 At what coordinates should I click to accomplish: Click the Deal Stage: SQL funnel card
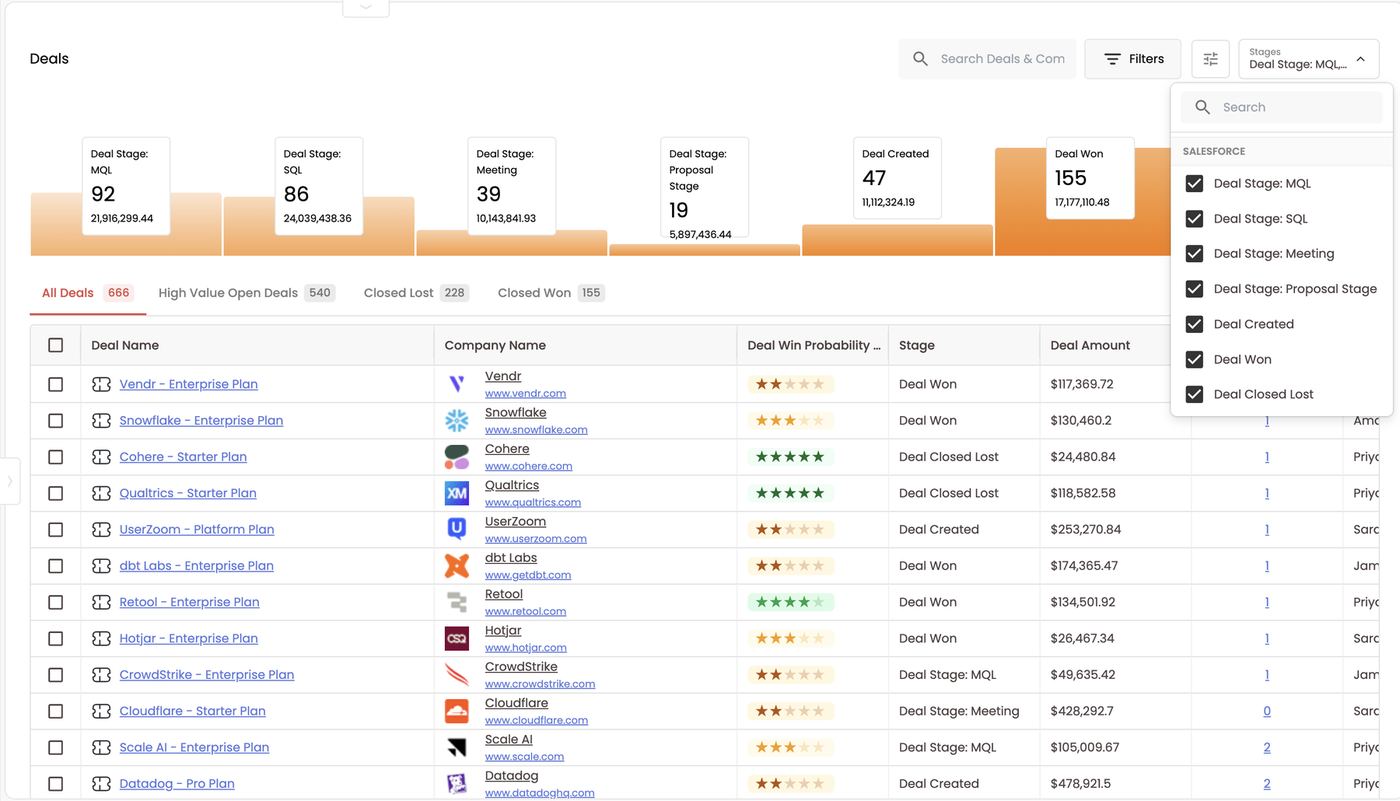pyautogui.click(x=319, y=187)
